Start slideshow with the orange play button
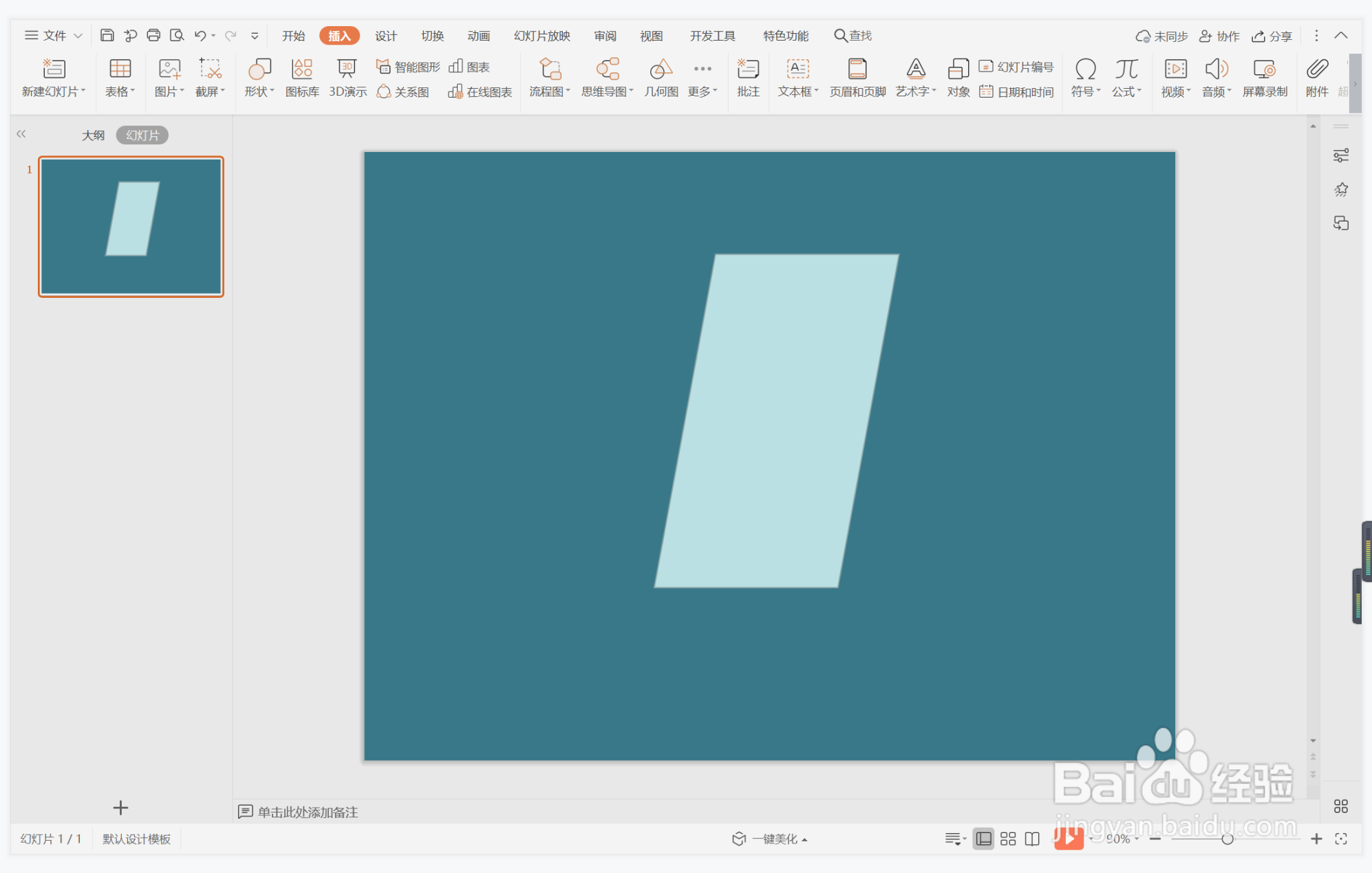The image size is (1372, 873). click(1069, 838)
